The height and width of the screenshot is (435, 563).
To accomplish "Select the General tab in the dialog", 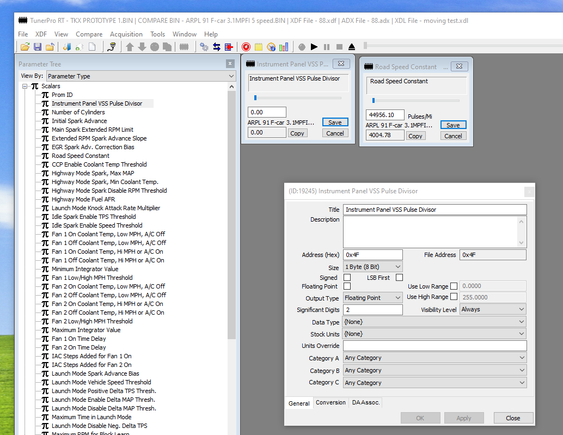I will [x=299, y=403].
